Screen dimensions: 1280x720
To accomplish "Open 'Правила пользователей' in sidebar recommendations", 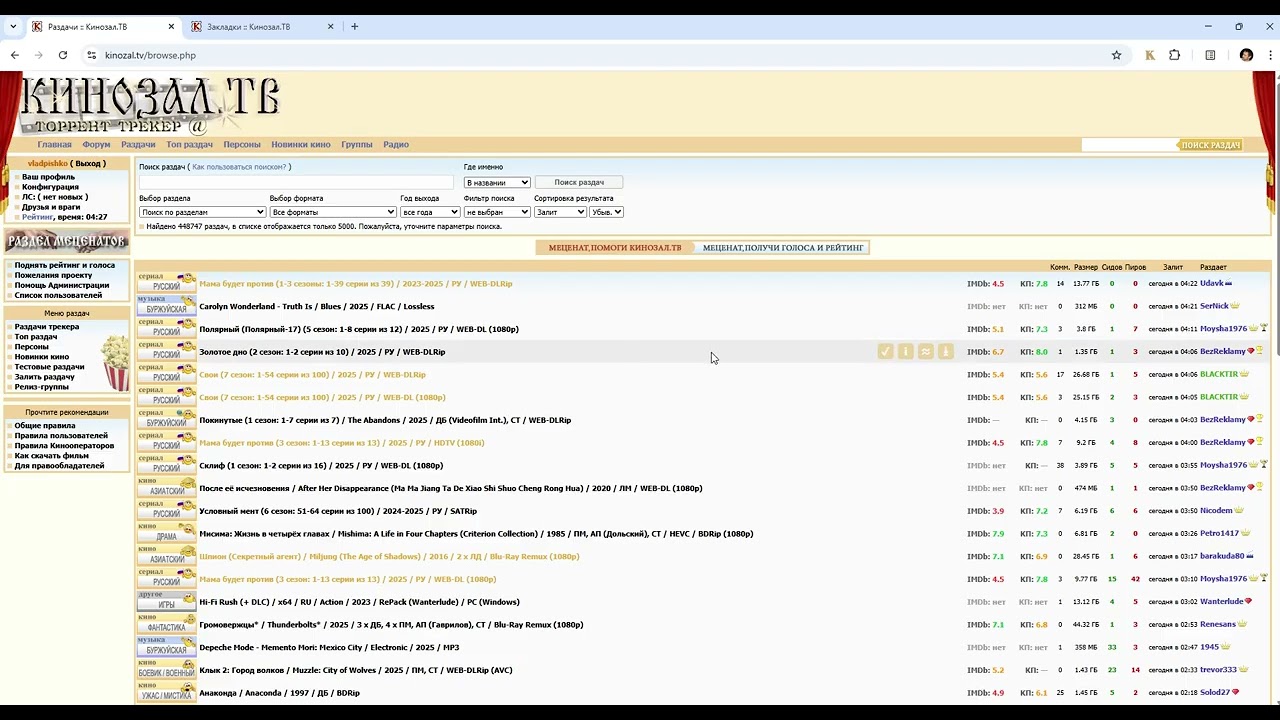I will pyautogui.click(x=61, y=436).
